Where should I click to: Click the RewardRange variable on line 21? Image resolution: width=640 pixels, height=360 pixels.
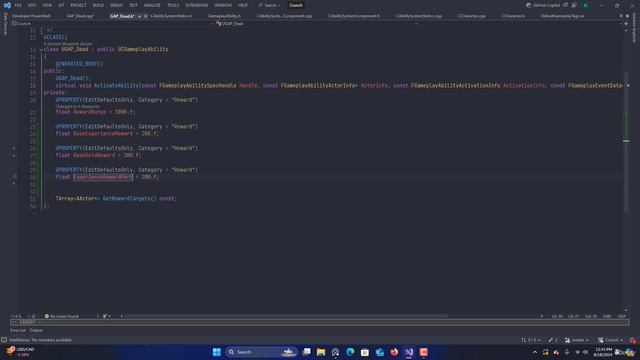(x=90, y=112)
